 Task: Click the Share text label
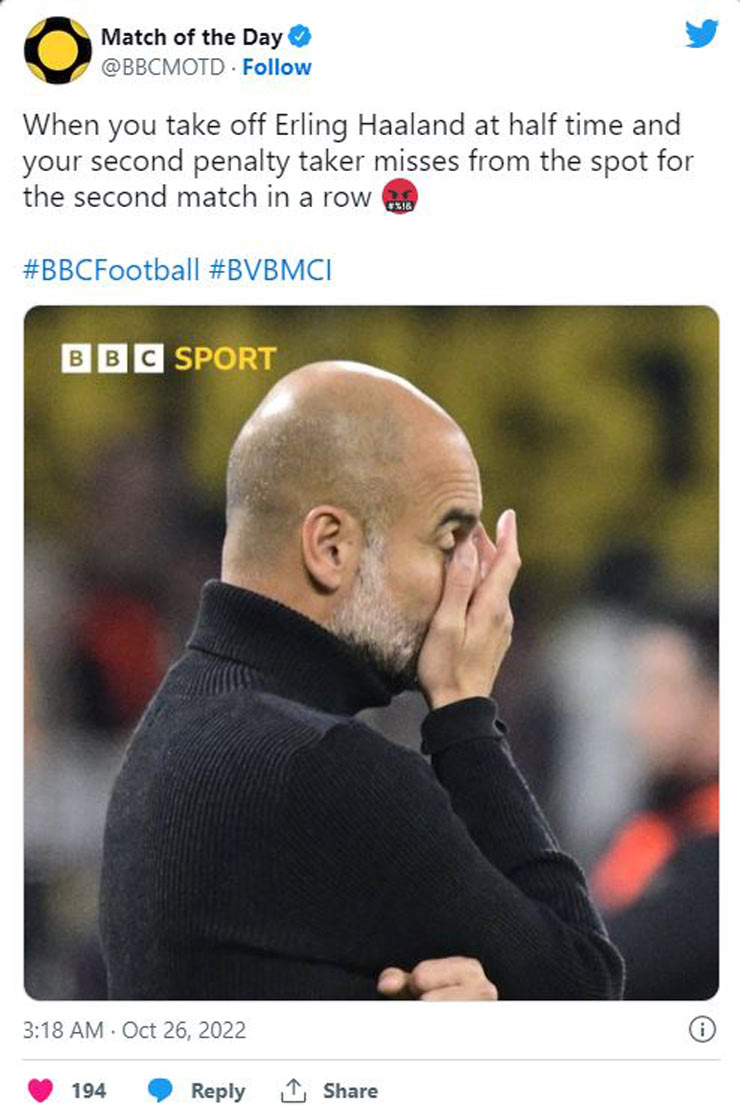(350, 1090)
